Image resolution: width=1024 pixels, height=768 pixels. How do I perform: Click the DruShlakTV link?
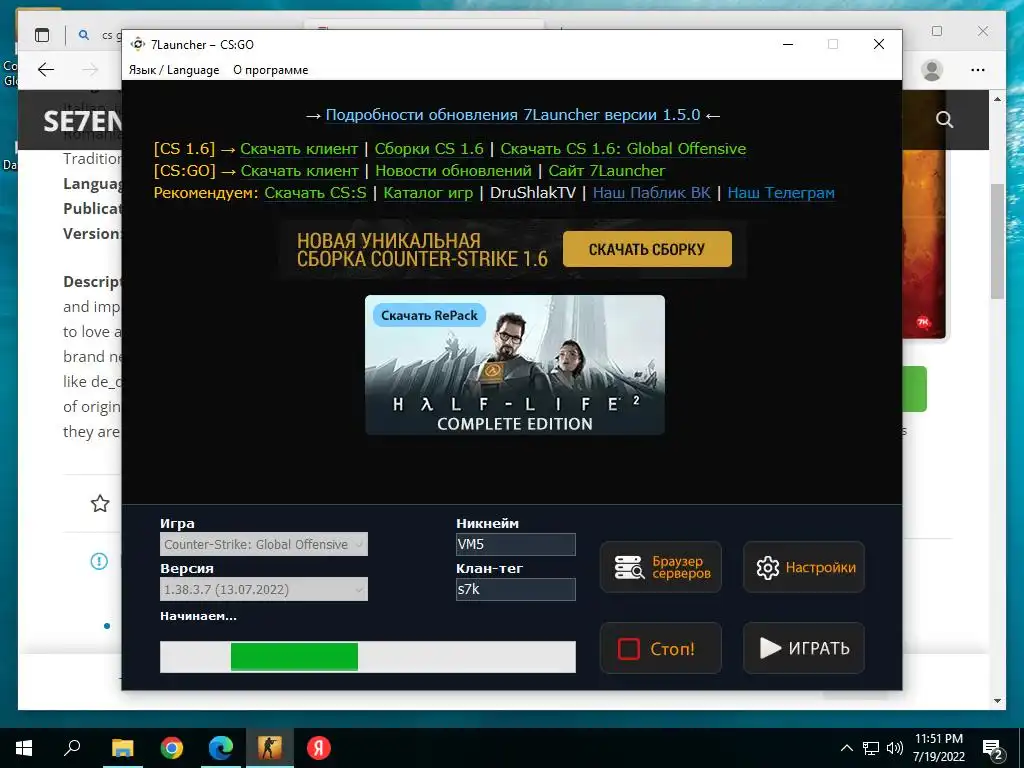(533, 193)
